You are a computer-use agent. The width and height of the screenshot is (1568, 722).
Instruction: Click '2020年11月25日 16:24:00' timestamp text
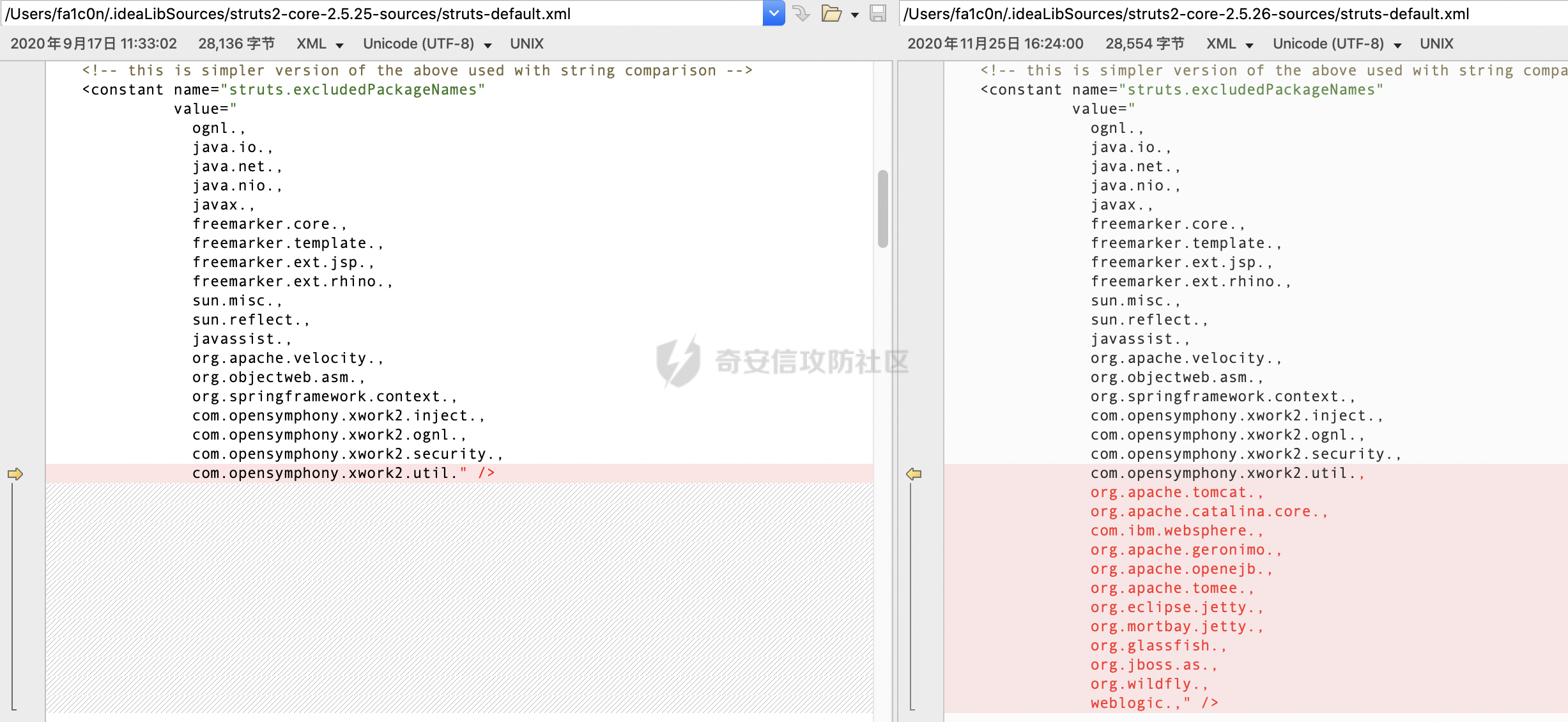coord(995,44)
